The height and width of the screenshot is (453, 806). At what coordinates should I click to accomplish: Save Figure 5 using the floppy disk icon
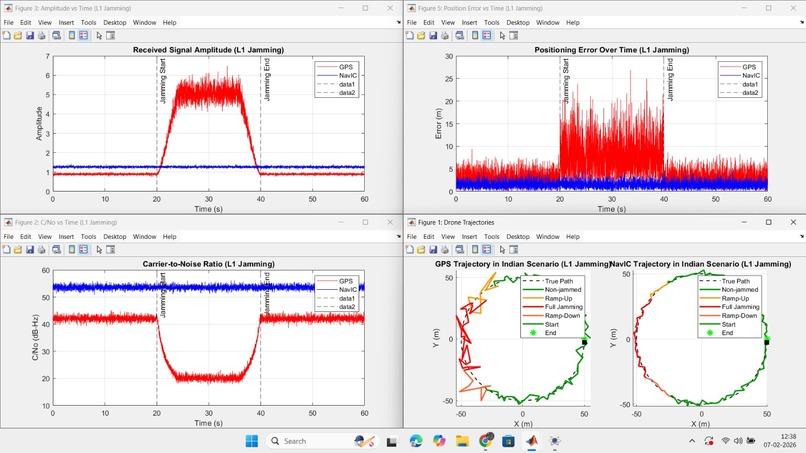point(433,35)
